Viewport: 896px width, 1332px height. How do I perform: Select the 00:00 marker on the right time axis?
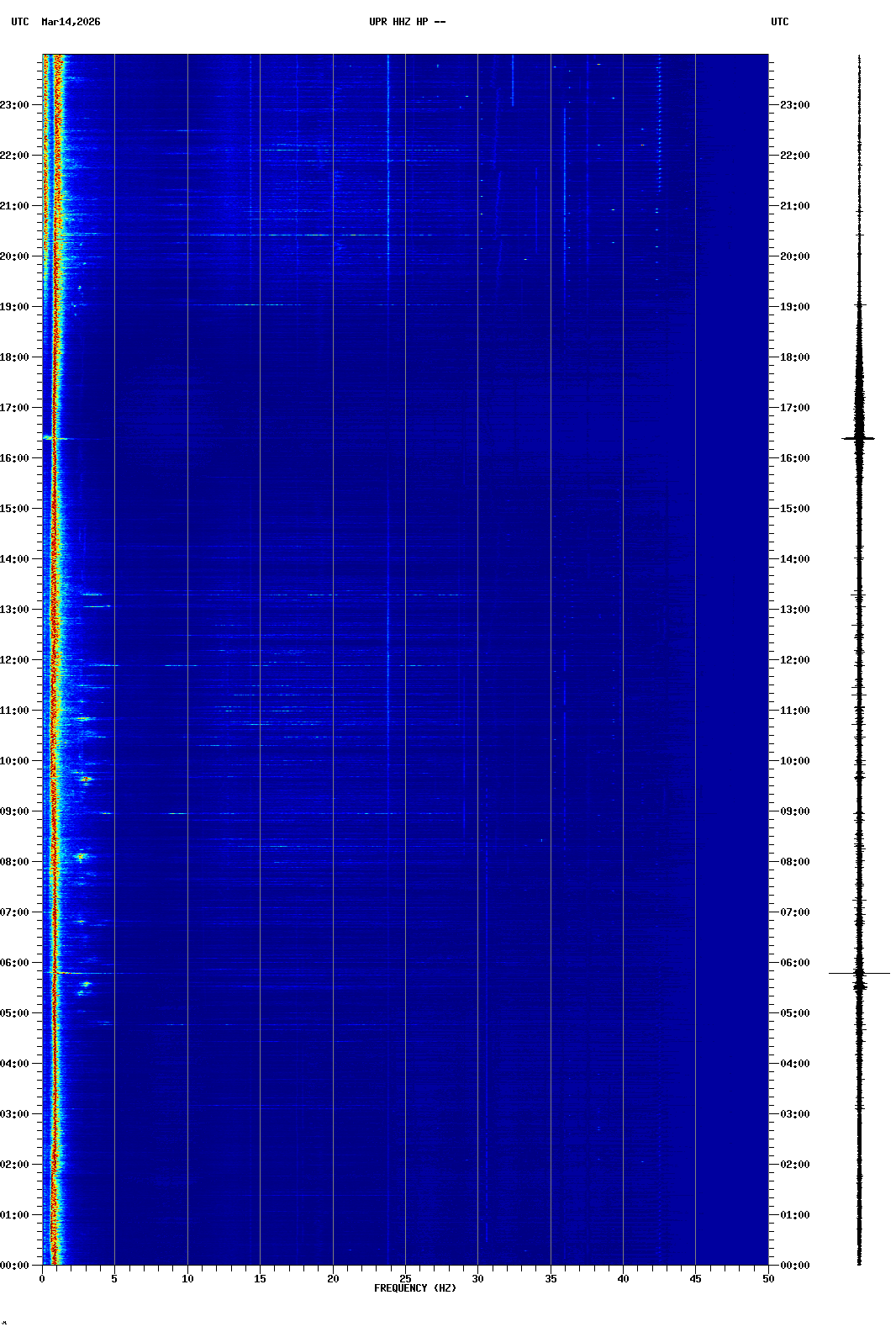point(794,1266)
